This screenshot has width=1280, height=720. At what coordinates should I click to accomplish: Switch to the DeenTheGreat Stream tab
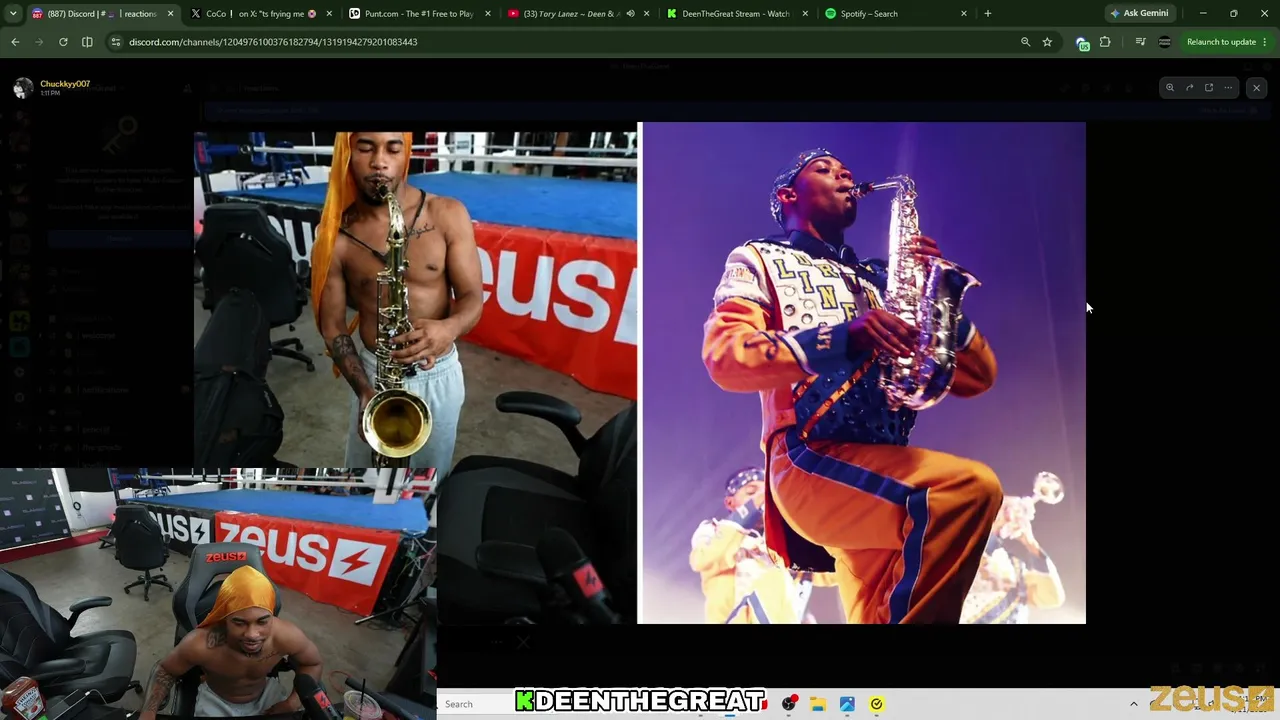click(738, 14)
